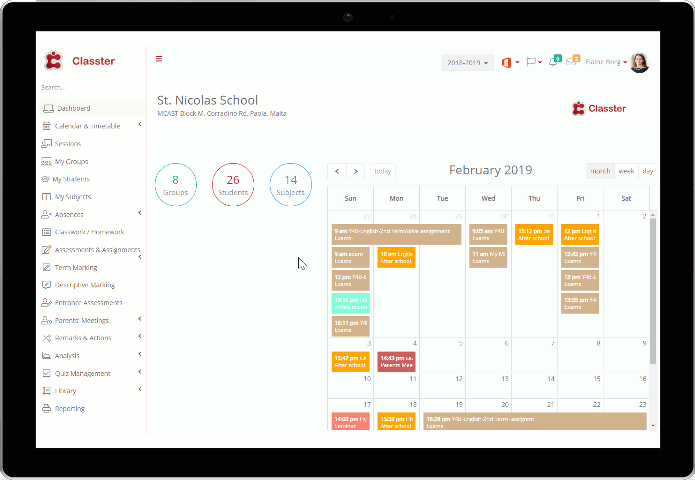Go to the previous month arrow

click(337, 171)
